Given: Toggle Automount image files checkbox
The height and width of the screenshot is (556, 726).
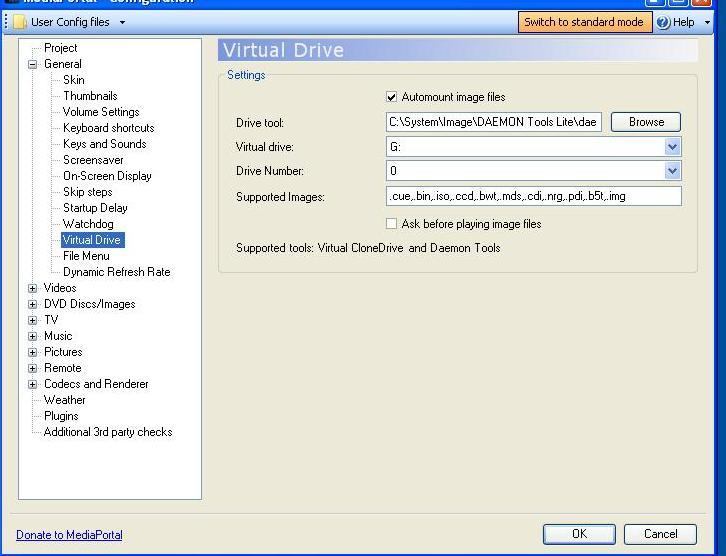Looking at the screenshot, I should [x=391, y=97].
